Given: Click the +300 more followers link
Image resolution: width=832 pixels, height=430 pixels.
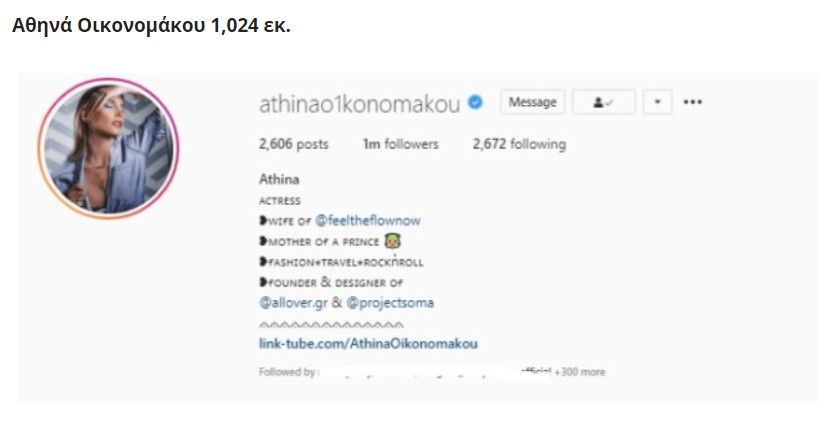Looking at the screenshot, I should click(579, 372).
